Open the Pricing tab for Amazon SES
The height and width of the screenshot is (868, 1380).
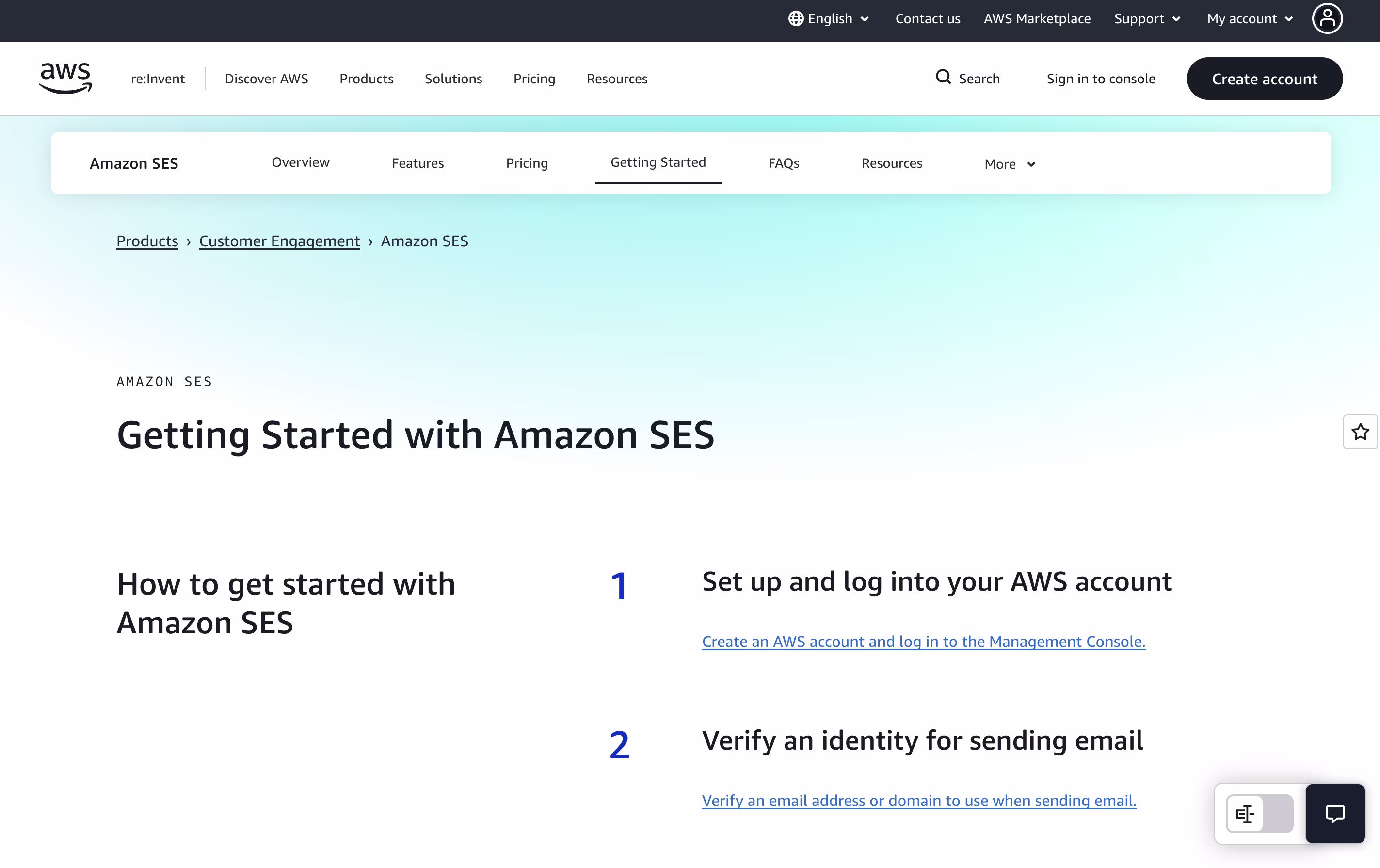(x=527, y=163)
